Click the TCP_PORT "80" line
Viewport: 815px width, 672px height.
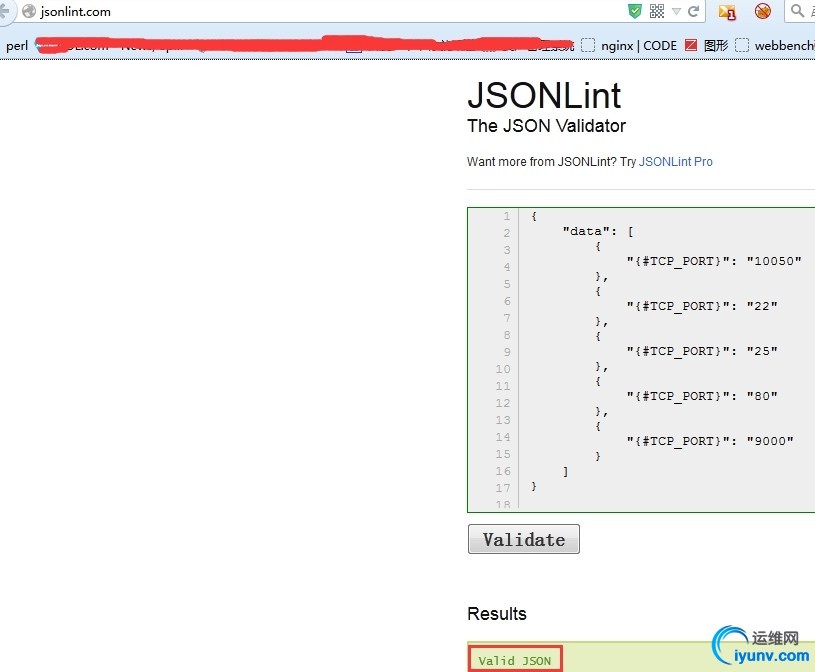[x=702, y=396]
